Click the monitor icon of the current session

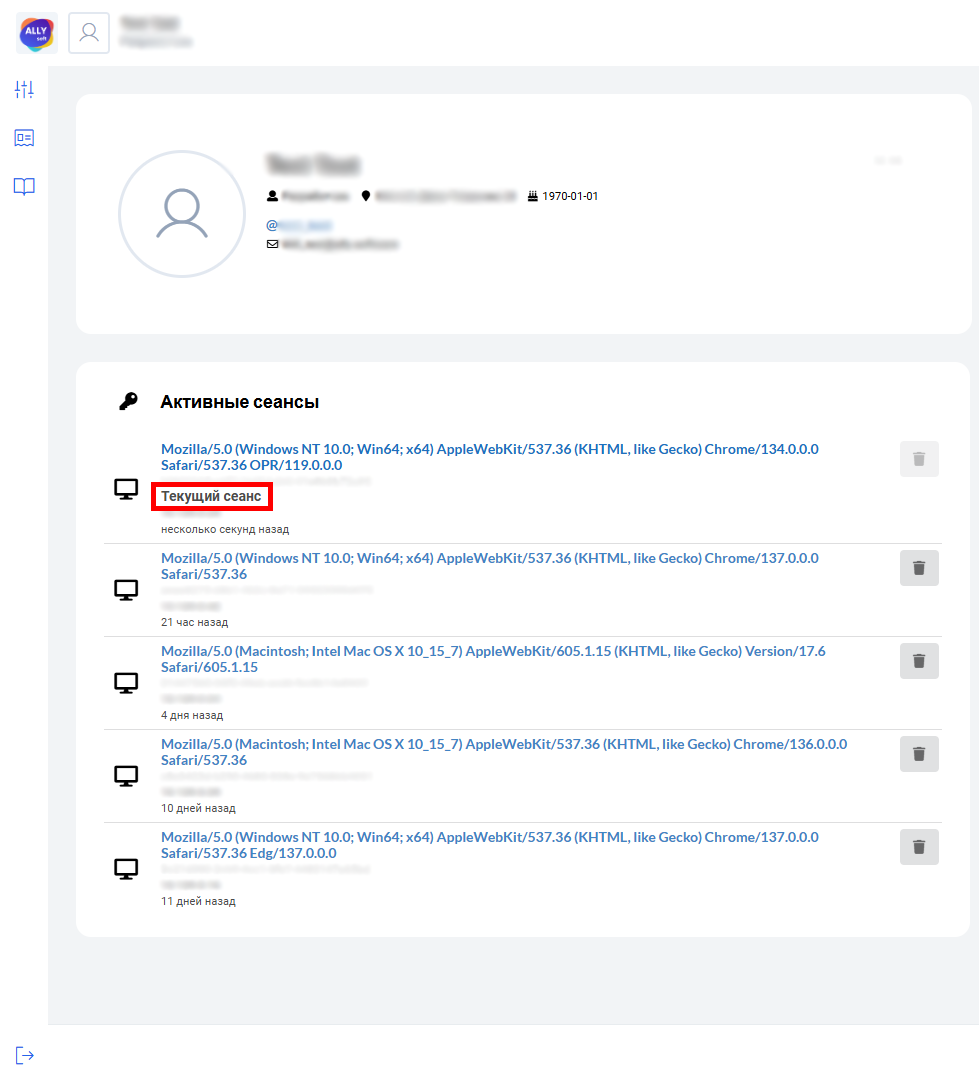pos(126,489)
